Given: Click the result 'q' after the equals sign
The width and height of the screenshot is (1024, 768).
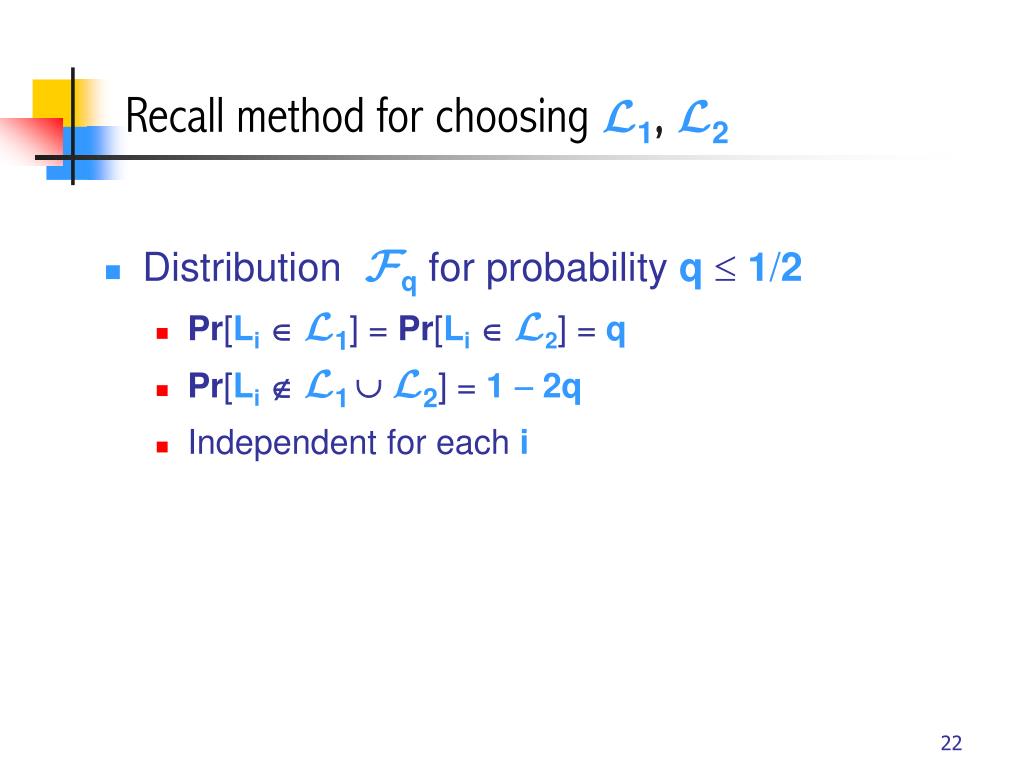Looking at the screenshot, I should click(x=616, y=332).
